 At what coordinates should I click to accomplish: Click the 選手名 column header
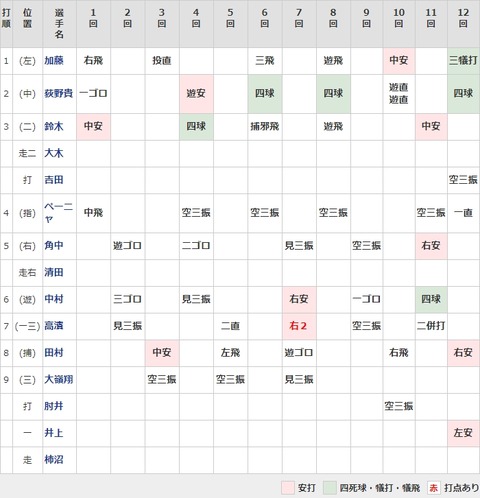[x=59, y=24]
